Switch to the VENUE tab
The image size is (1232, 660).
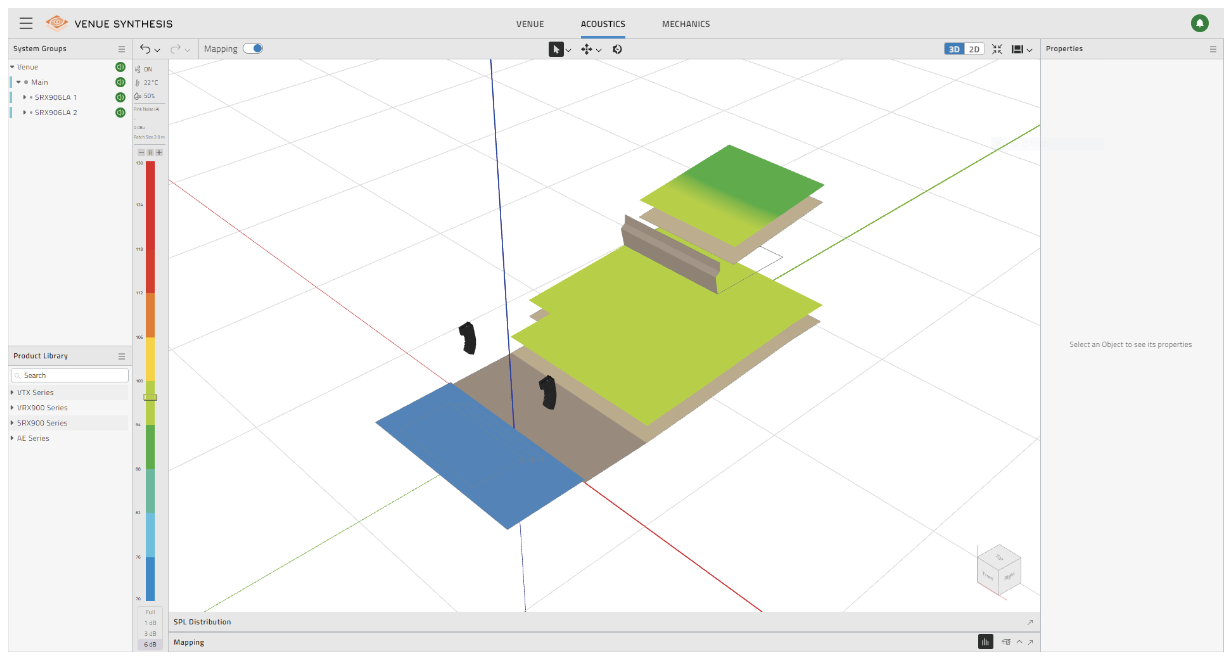pyautogui.click(x=530, y=24)
